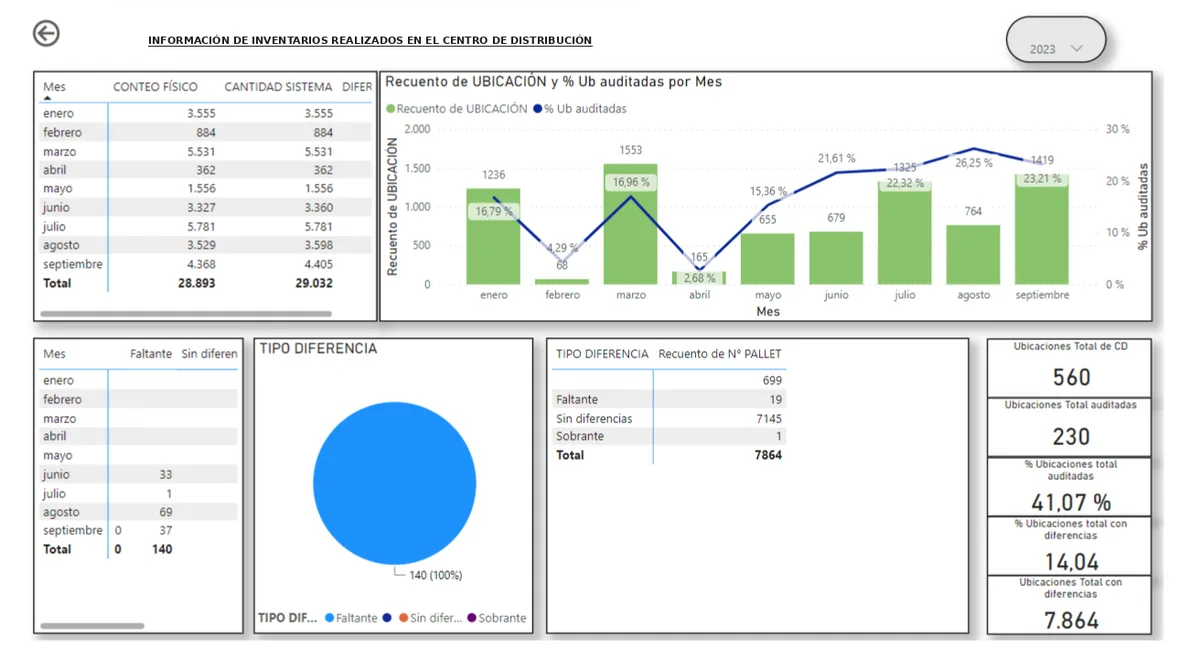
Task: Click the 699 value in blank pallet row
Action: (x=772, y=380)
